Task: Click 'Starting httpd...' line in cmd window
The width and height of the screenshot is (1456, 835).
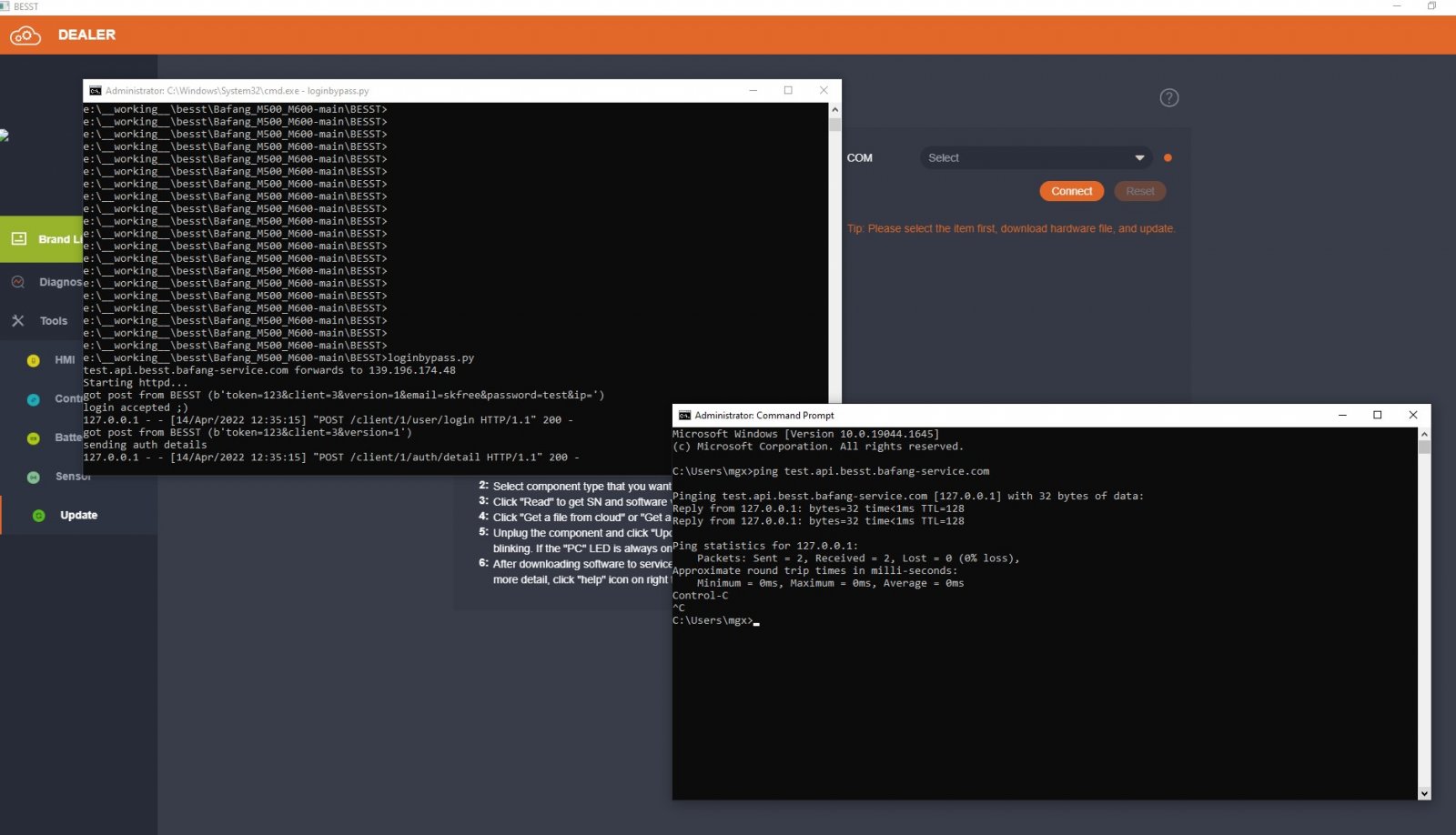Action: click(136, 383)
